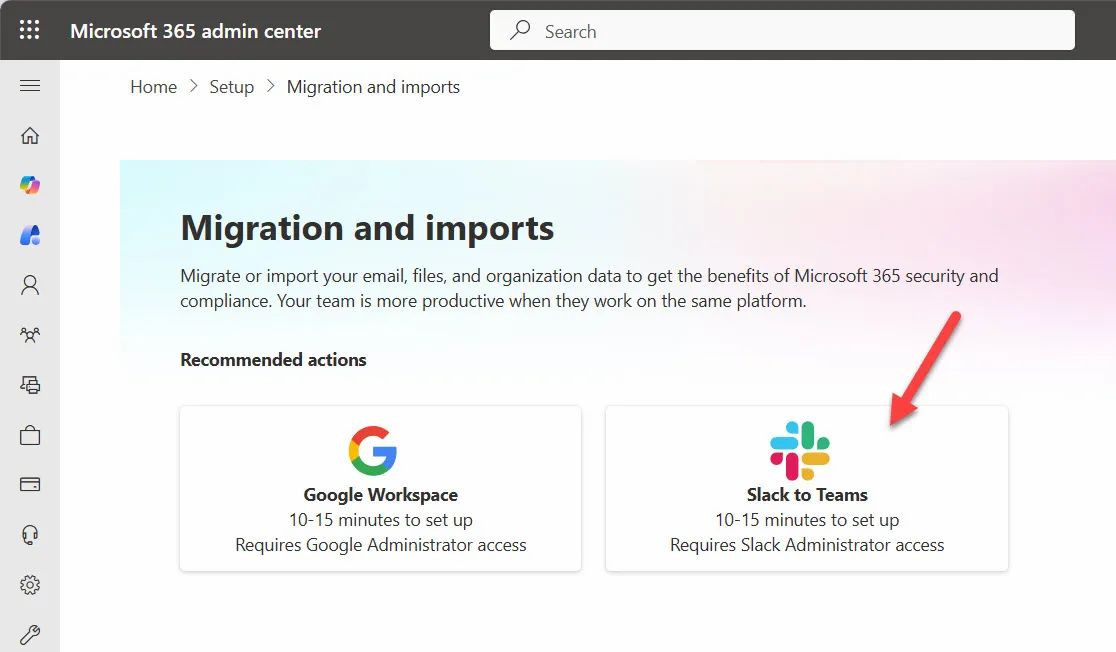The image size is (1116, 652).
Task: Navigate to Home breadcrumb link
Action: point(154,87)
